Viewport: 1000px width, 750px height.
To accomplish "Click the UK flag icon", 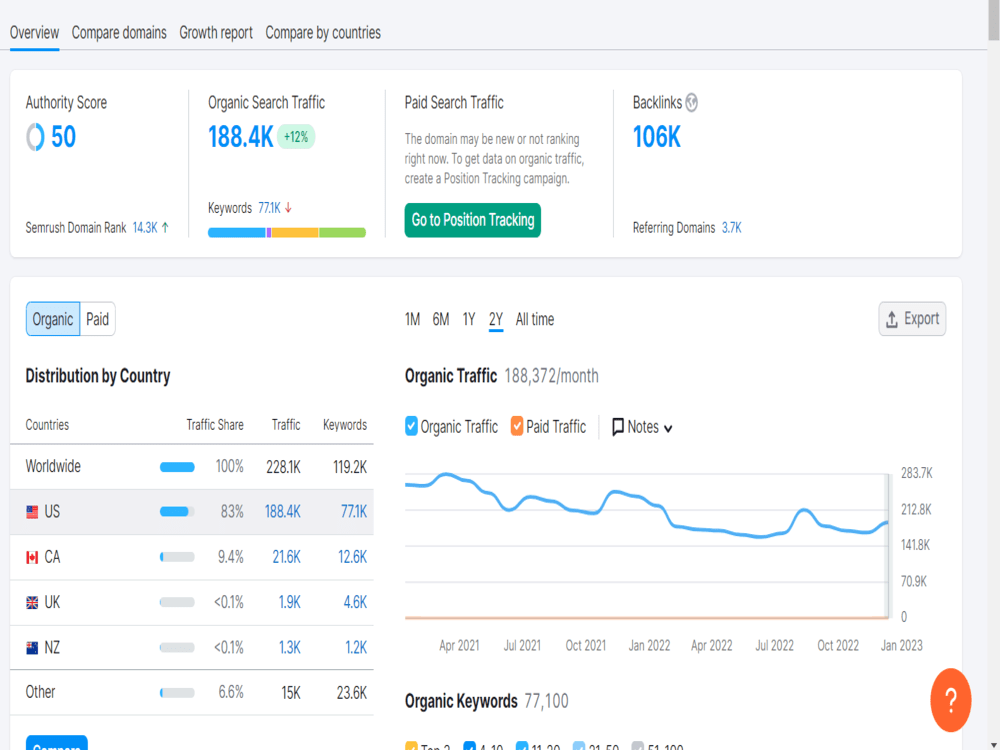I will tap(32, 603).
